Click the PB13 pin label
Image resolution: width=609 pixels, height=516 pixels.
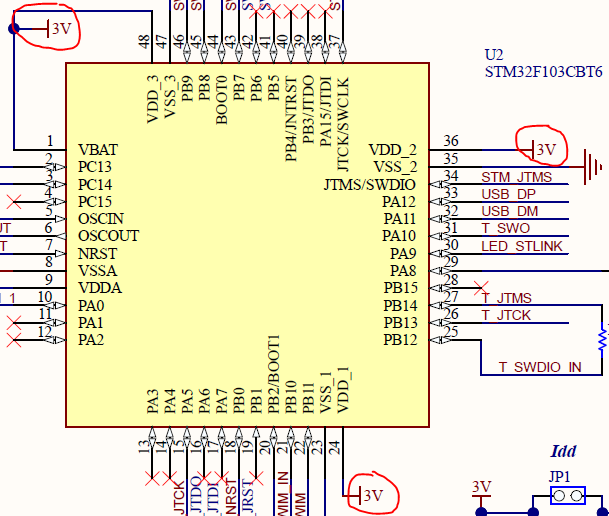[x=400, y=323]
